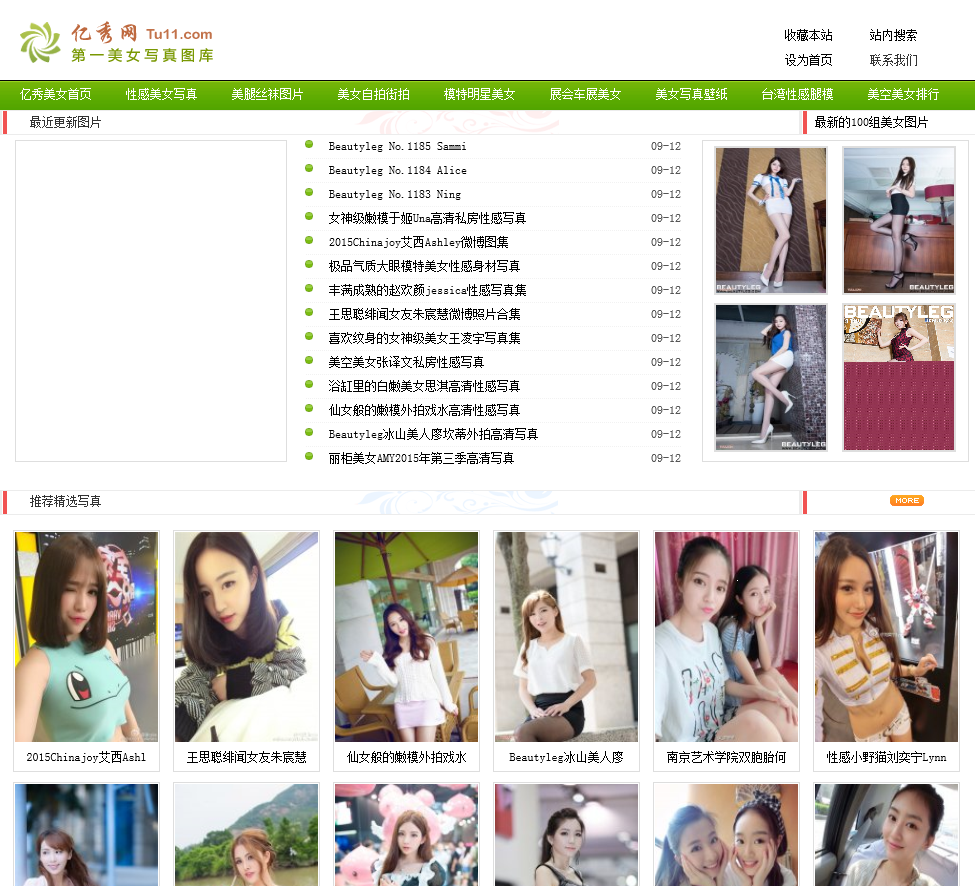975x886 pixels.
Task: Go to 亿秀美女首页 nav item
Action: click(55, 95)
